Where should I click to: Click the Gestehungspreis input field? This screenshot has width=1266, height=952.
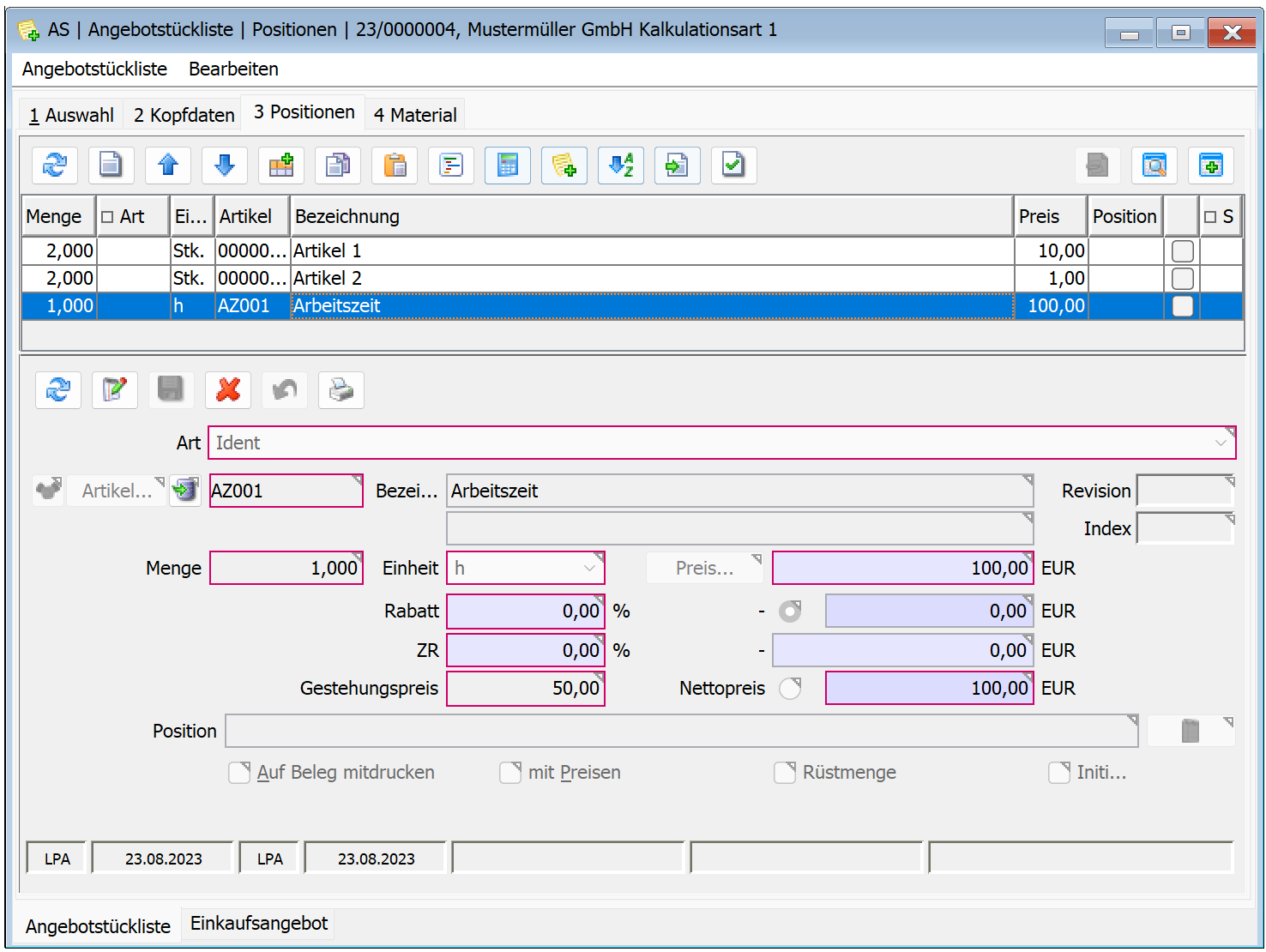(x=525, y=689)
